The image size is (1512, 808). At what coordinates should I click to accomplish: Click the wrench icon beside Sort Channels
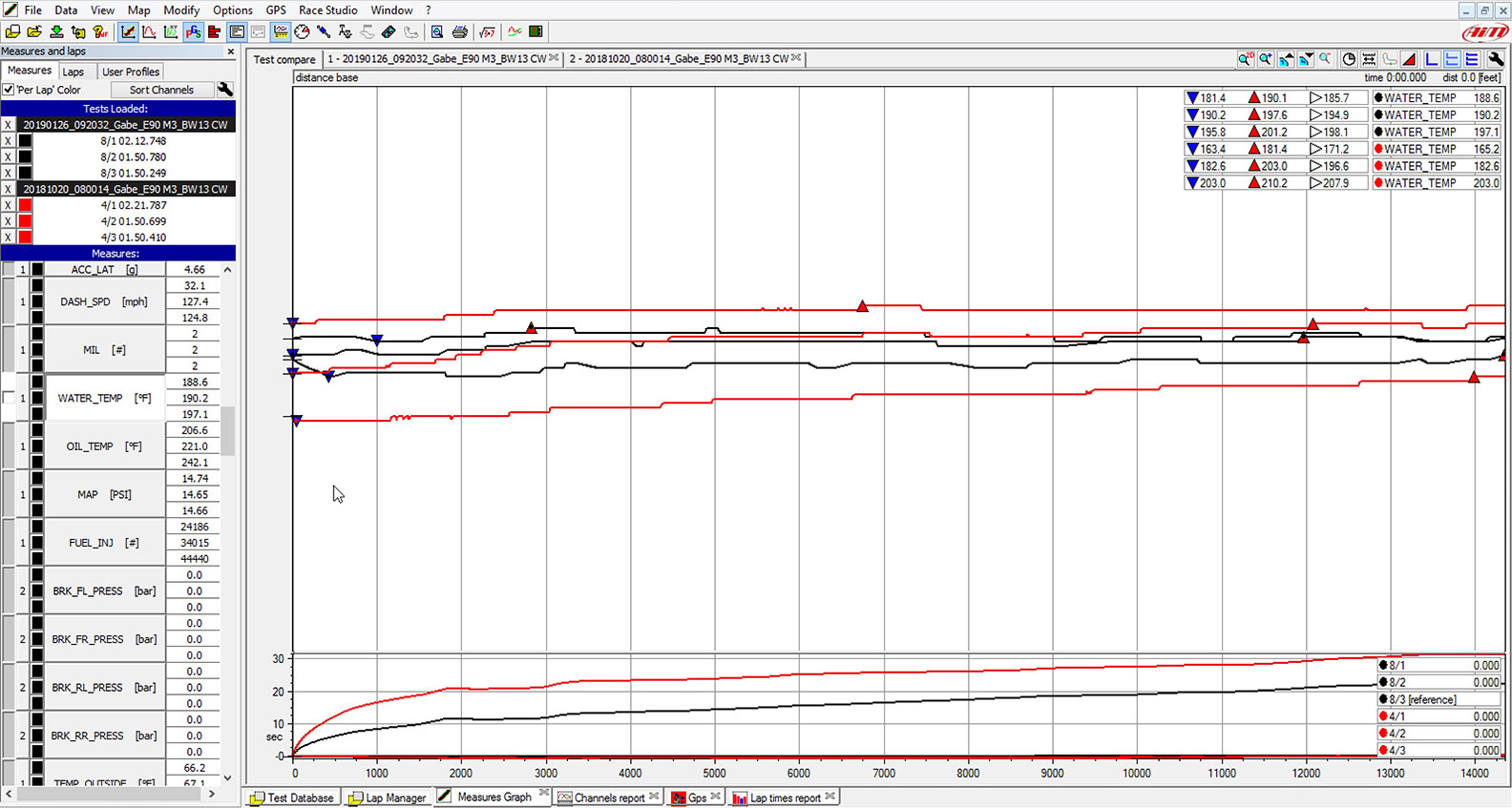pos(225,90)
